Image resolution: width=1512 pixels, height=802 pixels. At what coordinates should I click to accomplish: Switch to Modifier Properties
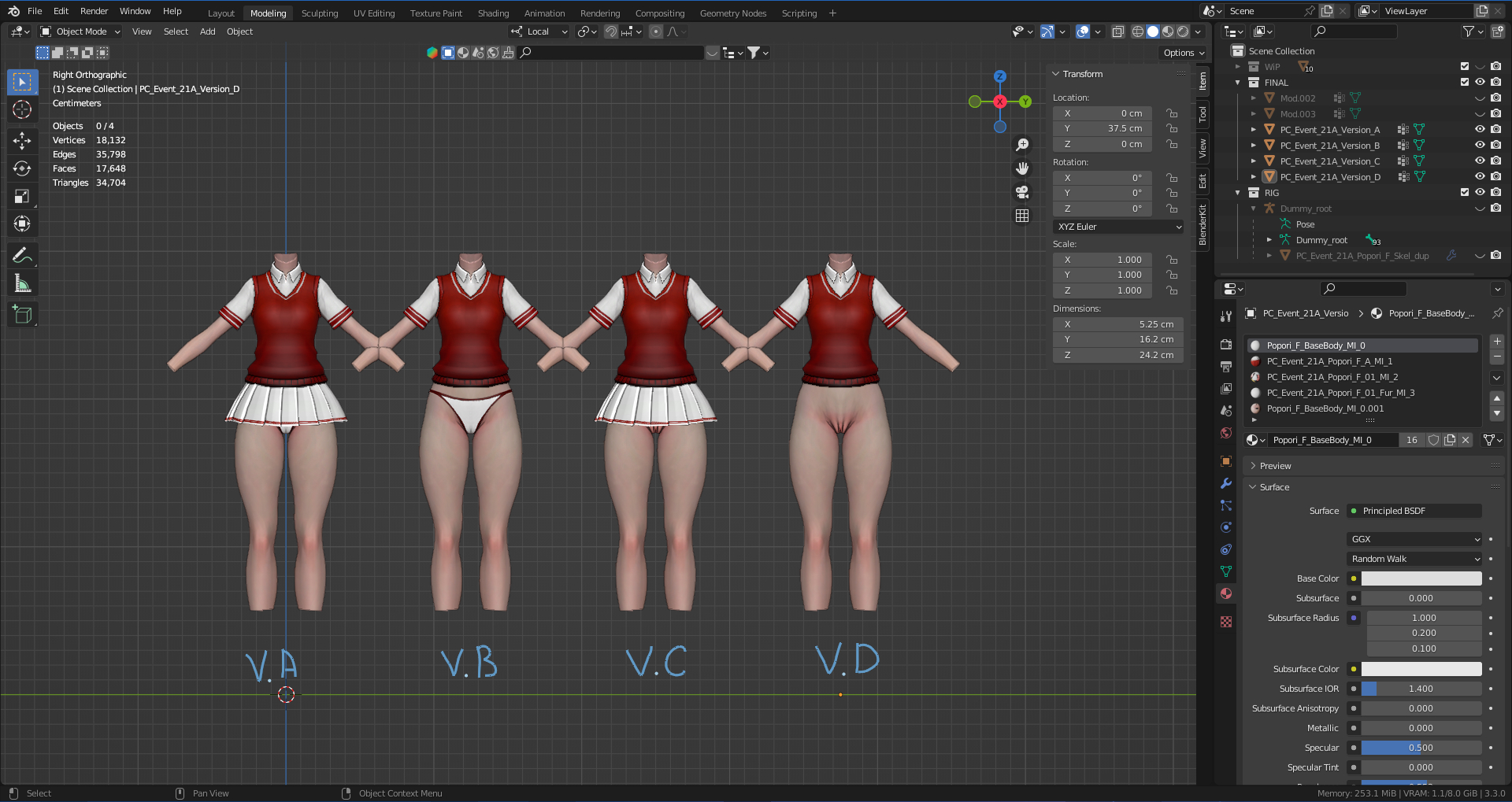point(1225,484)
